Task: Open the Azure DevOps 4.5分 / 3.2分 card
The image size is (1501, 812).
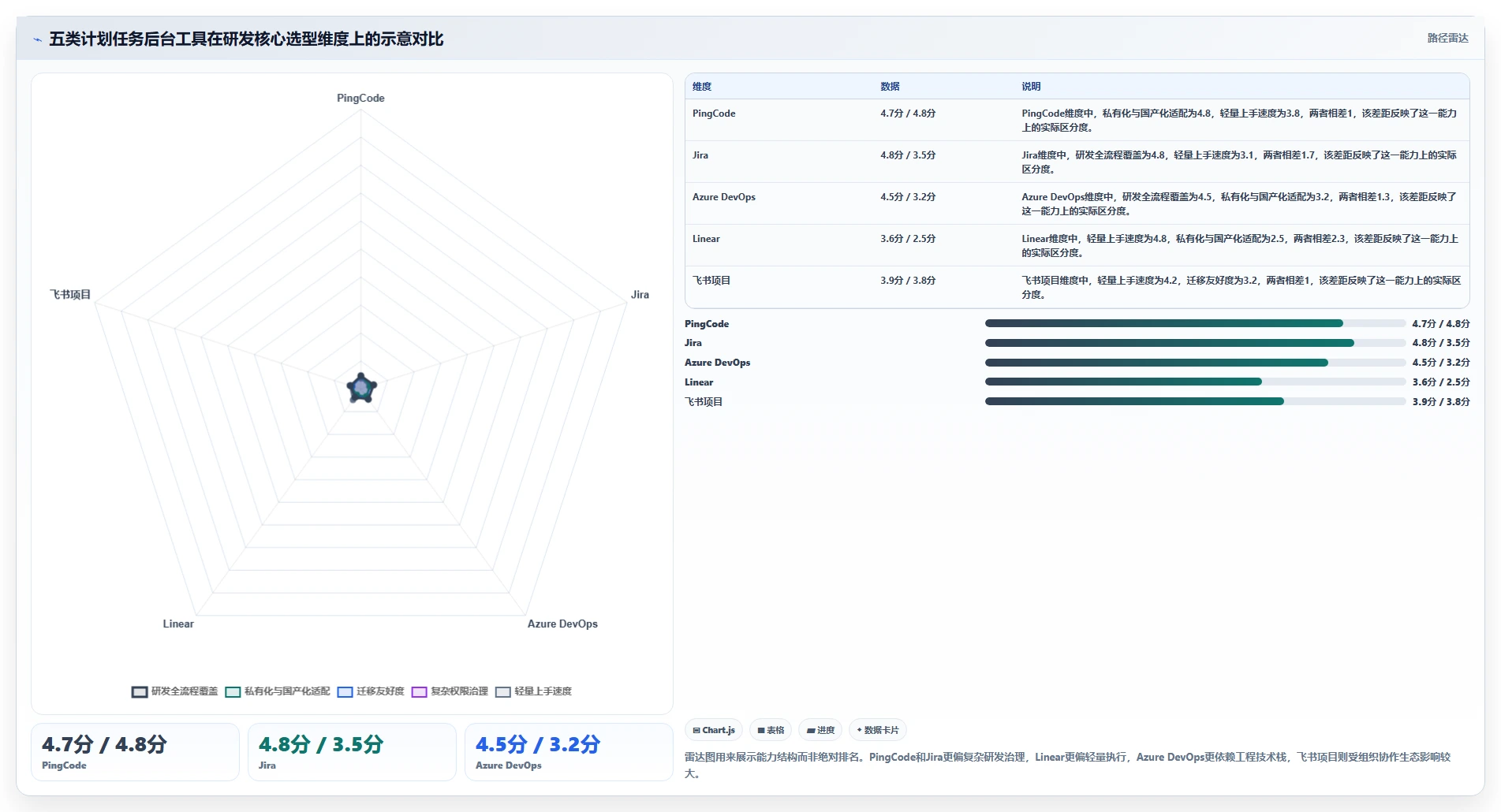Action: (569, 752)
